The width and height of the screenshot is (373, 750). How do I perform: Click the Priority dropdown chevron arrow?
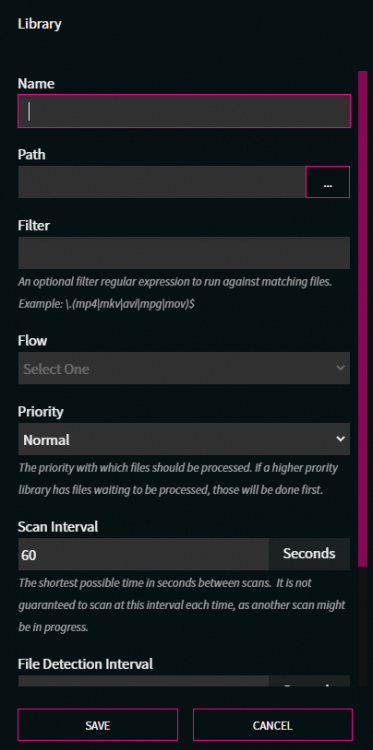pos(340,439)
